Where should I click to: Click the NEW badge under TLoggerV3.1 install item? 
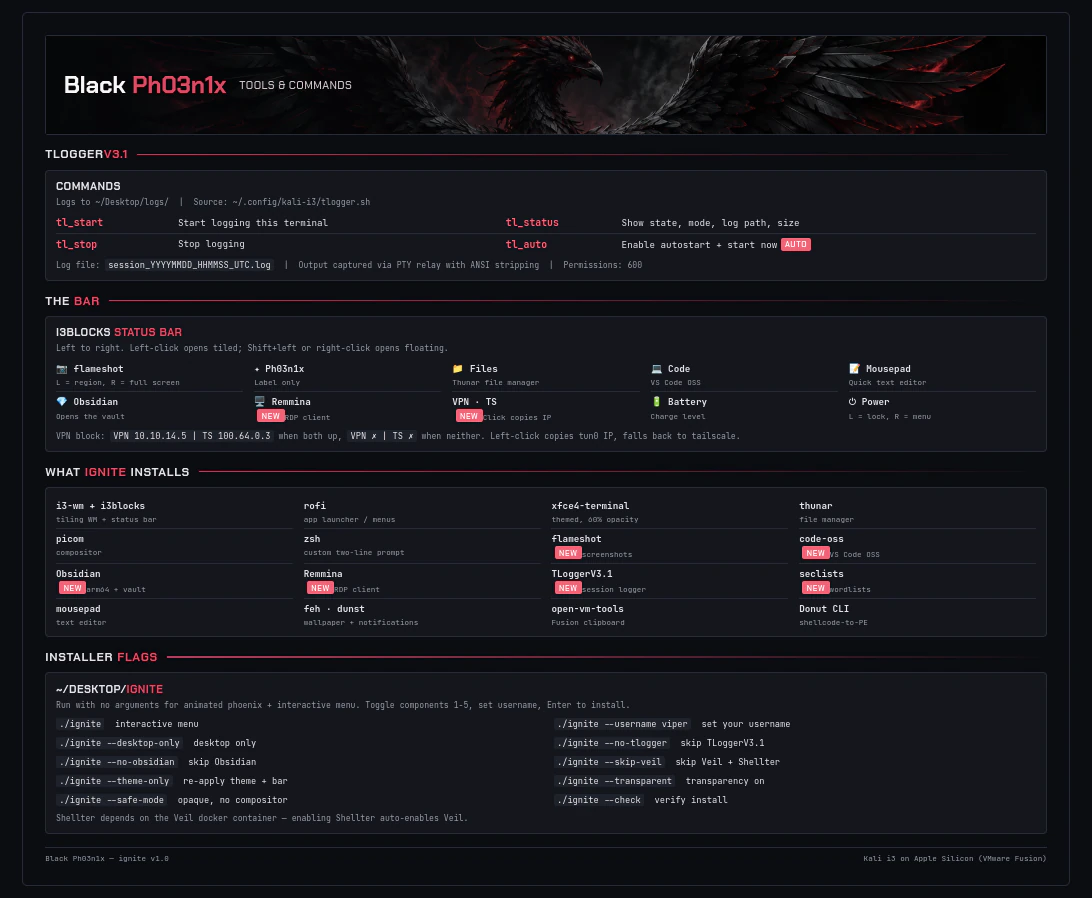coord(568,588)
